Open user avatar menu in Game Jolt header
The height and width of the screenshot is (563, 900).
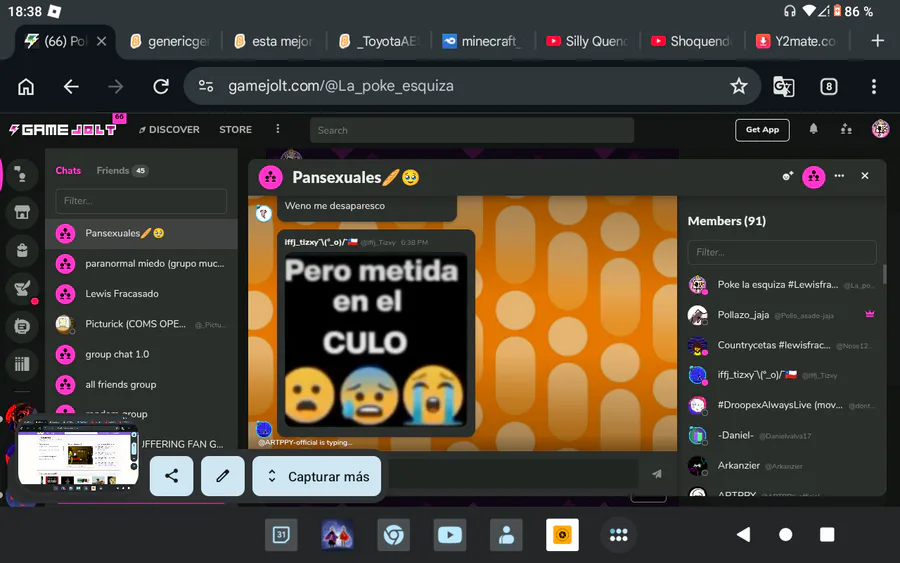click(x=880, y=129)
